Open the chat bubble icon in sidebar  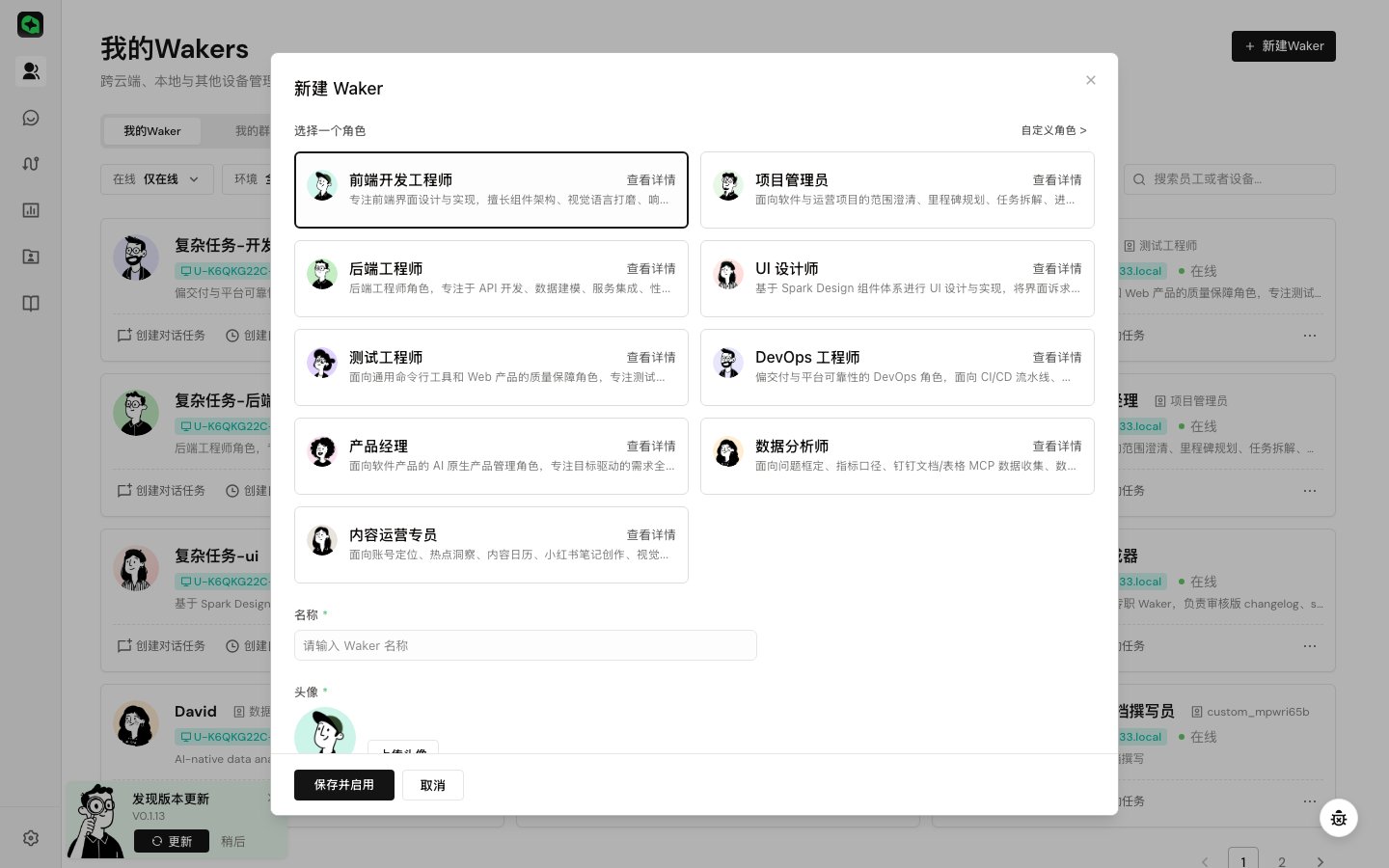[31, 118]
